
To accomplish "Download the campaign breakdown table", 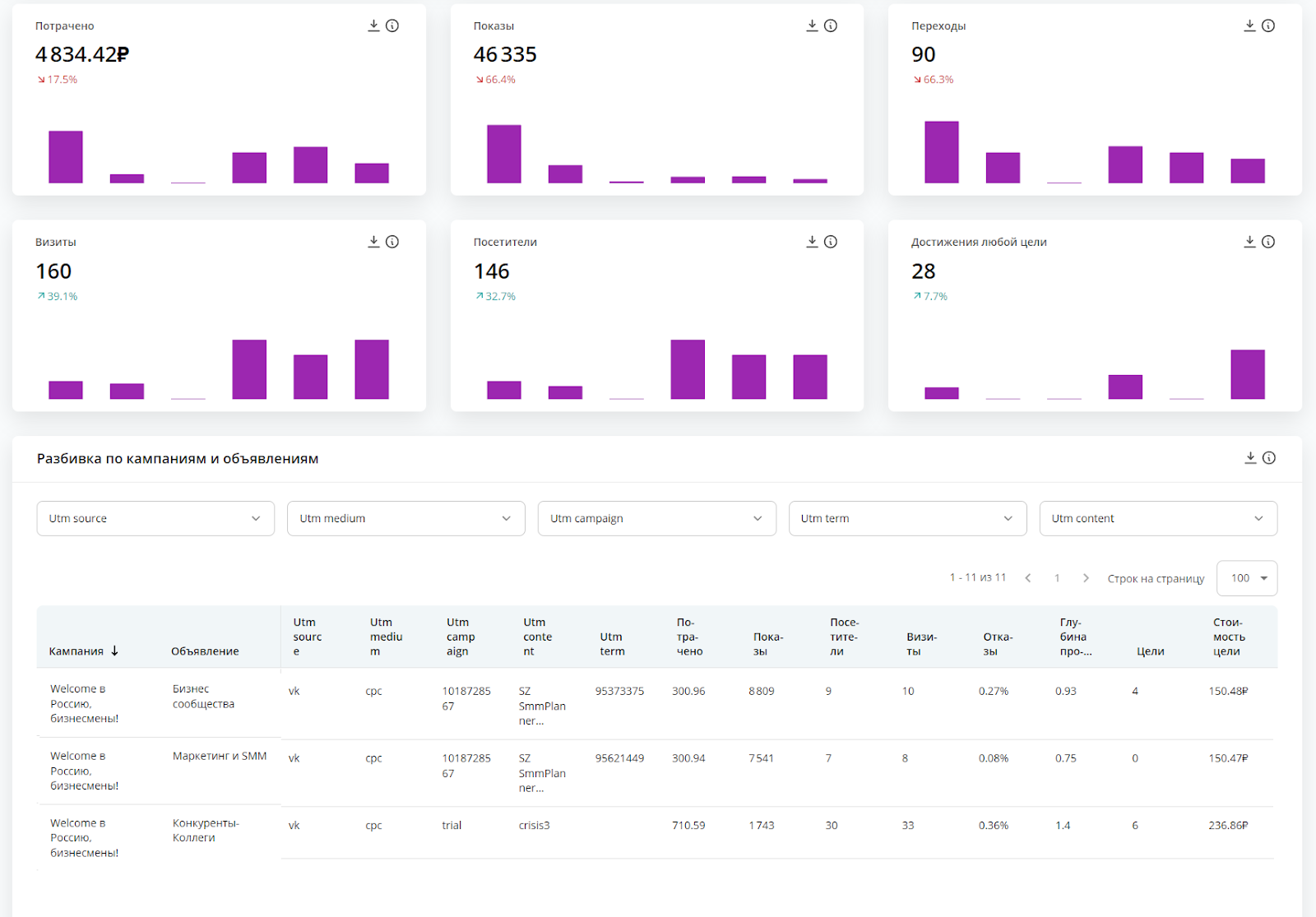I will (x=1250, y=458).
